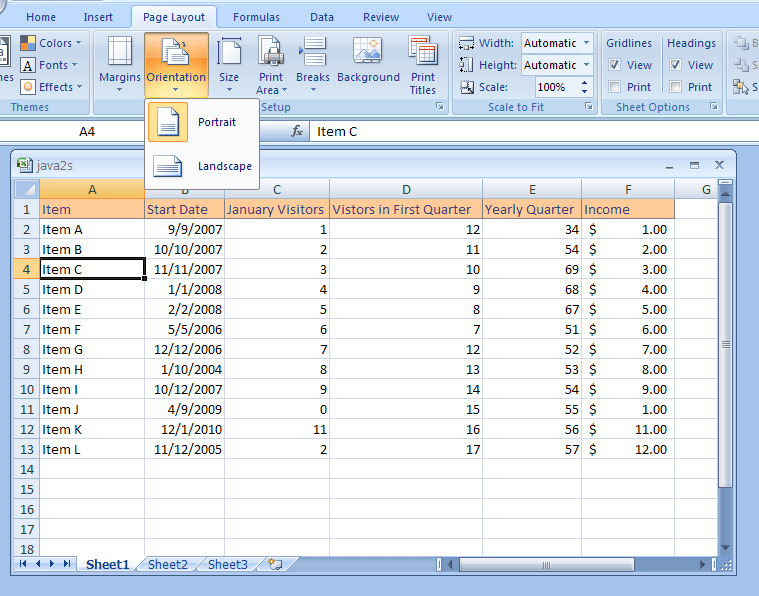Open the Breaks tool
The width and height of the screenshot is (759, 596).
pyautogui.click(x=313, y=64)
